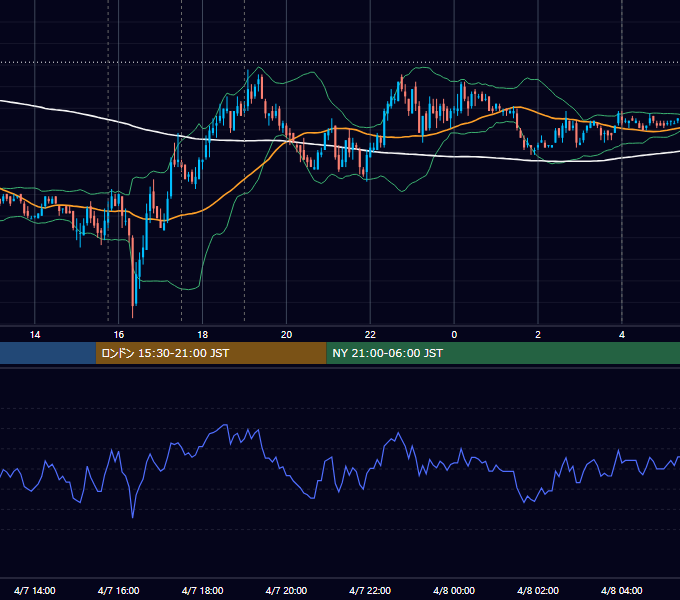
Task: Click the 4/7 22:00 date label
Action: point(370,590)
